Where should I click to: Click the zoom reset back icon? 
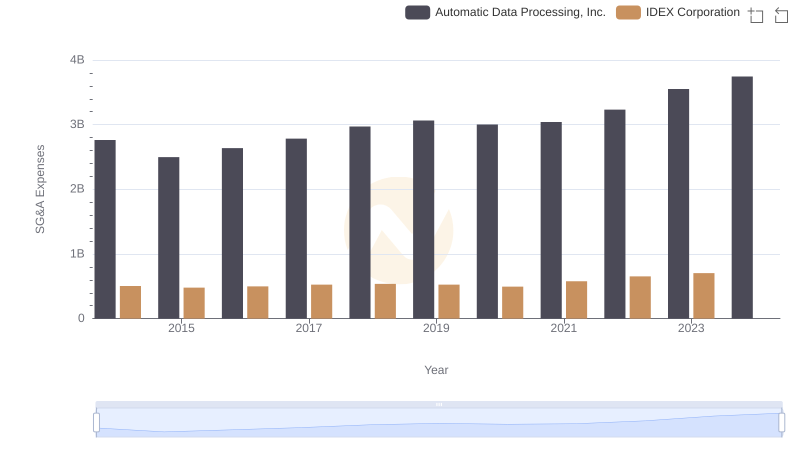pyautogui.click(x=781, y=15)
